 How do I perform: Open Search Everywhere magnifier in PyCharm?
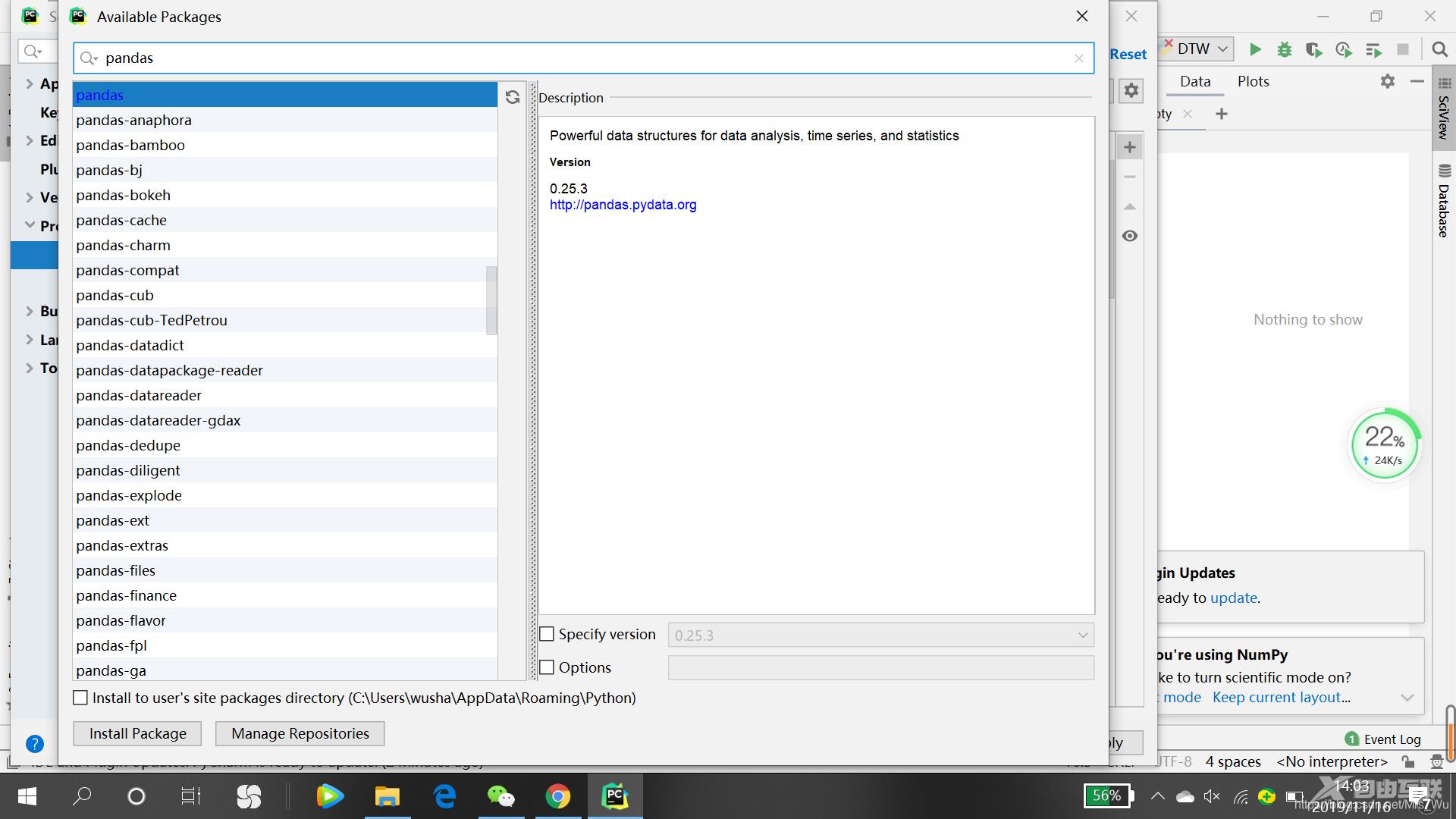coord(1439,49)
